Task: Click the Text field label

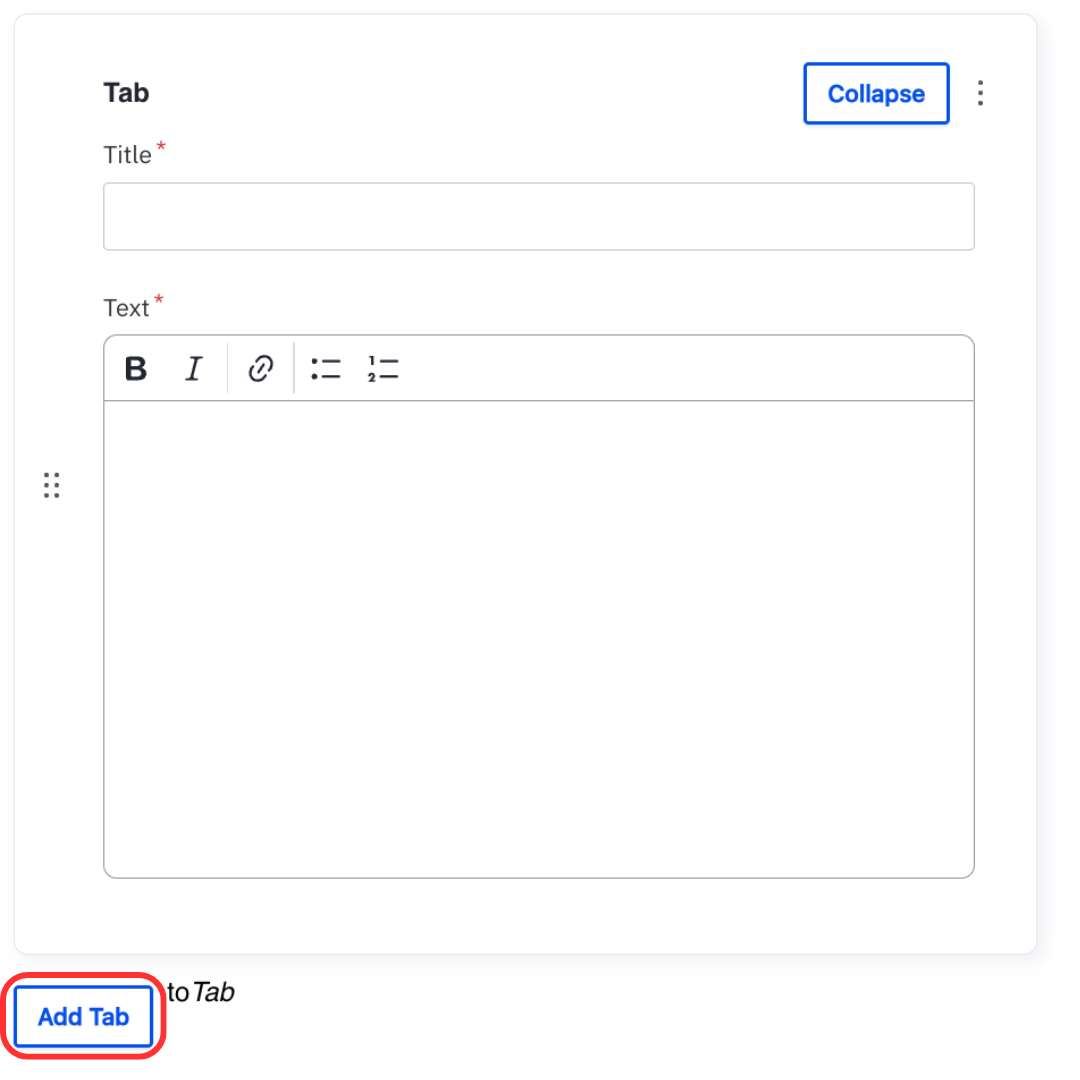Action: (x=126, y=309)
